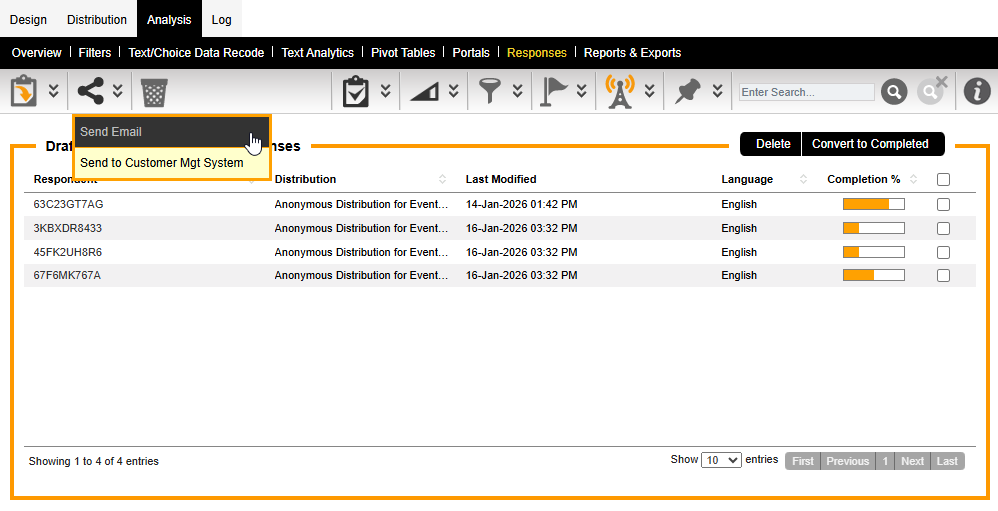The width and height of the screenshot is (998, 511).
Task: Click the clipboard checkmark icon
Action: coord(355,92)
